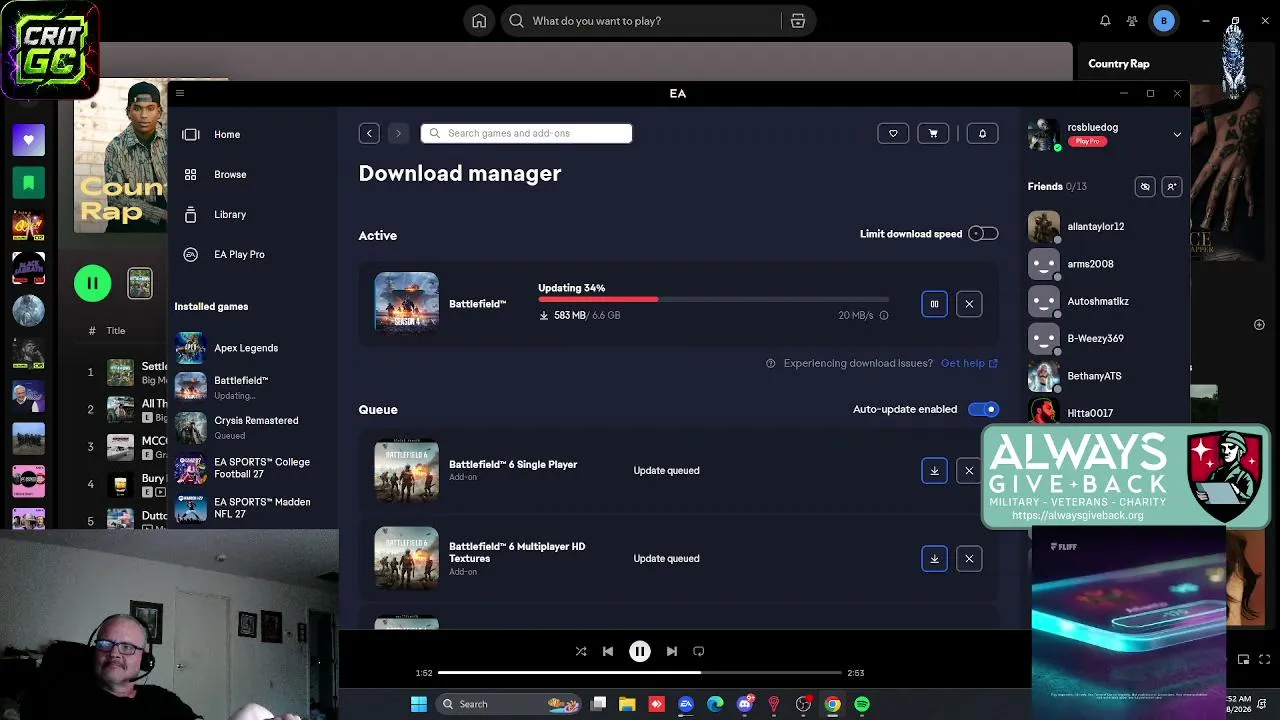
Task: Go to Spotify Home icon
Action: [x=479, y=21]
